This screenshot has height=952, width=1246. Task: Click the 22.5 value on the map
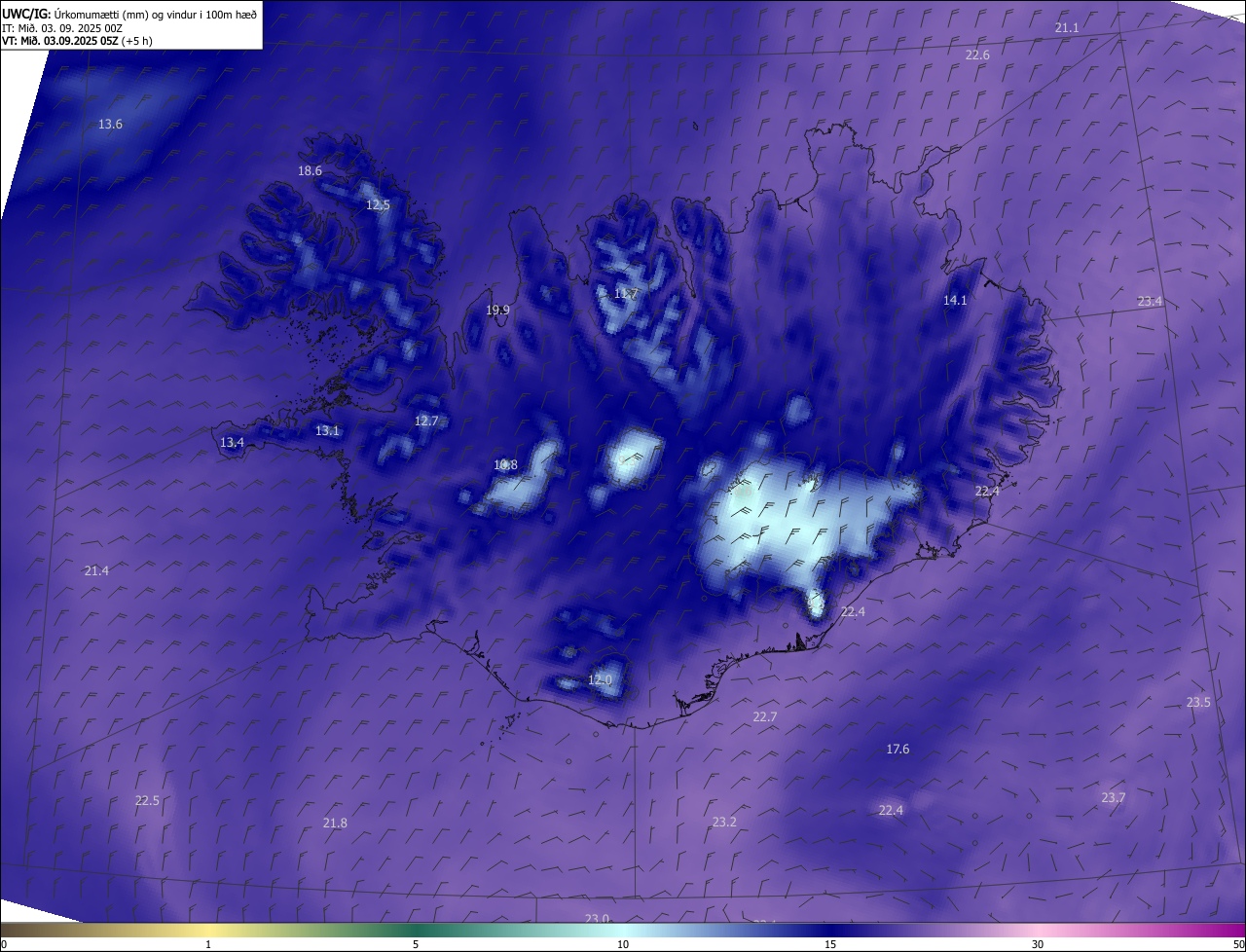147,800
